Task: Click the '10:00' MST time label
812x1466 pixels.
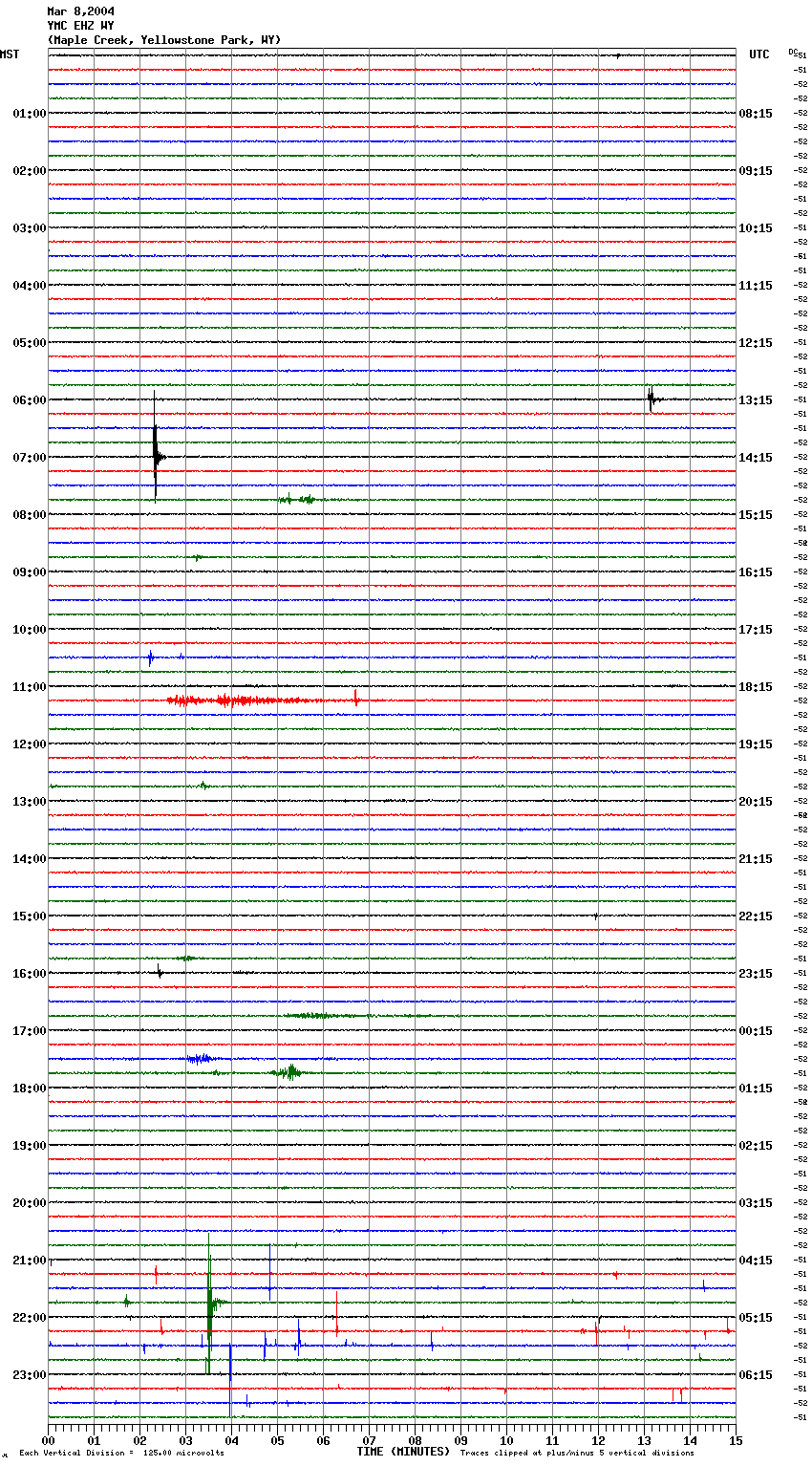Action: point(30,630)
